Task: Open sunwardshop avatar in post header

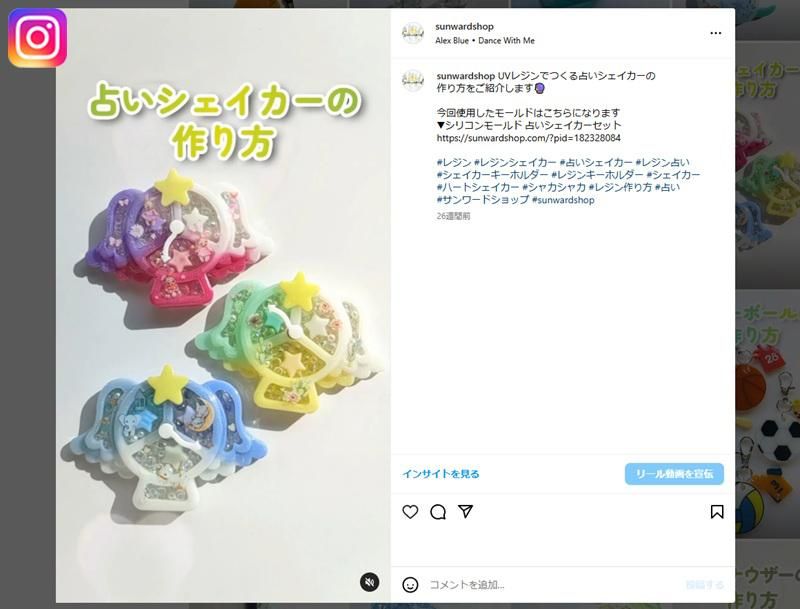Action: (x=413, y=33)
